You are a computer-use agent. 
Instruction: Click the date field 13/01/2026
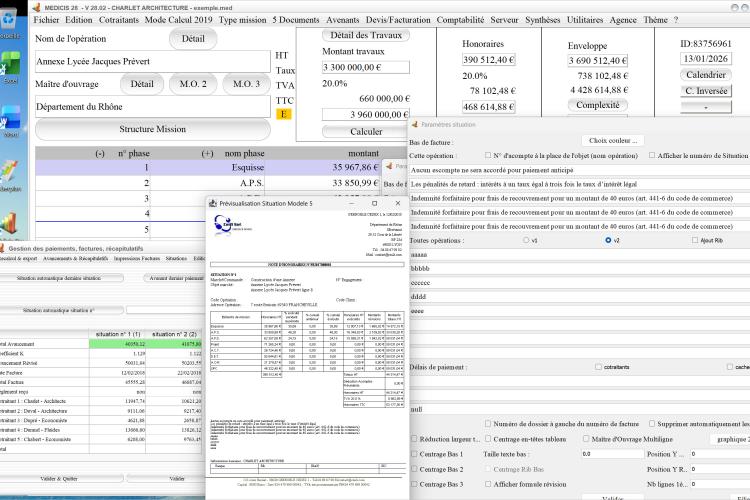click(706, 59)
